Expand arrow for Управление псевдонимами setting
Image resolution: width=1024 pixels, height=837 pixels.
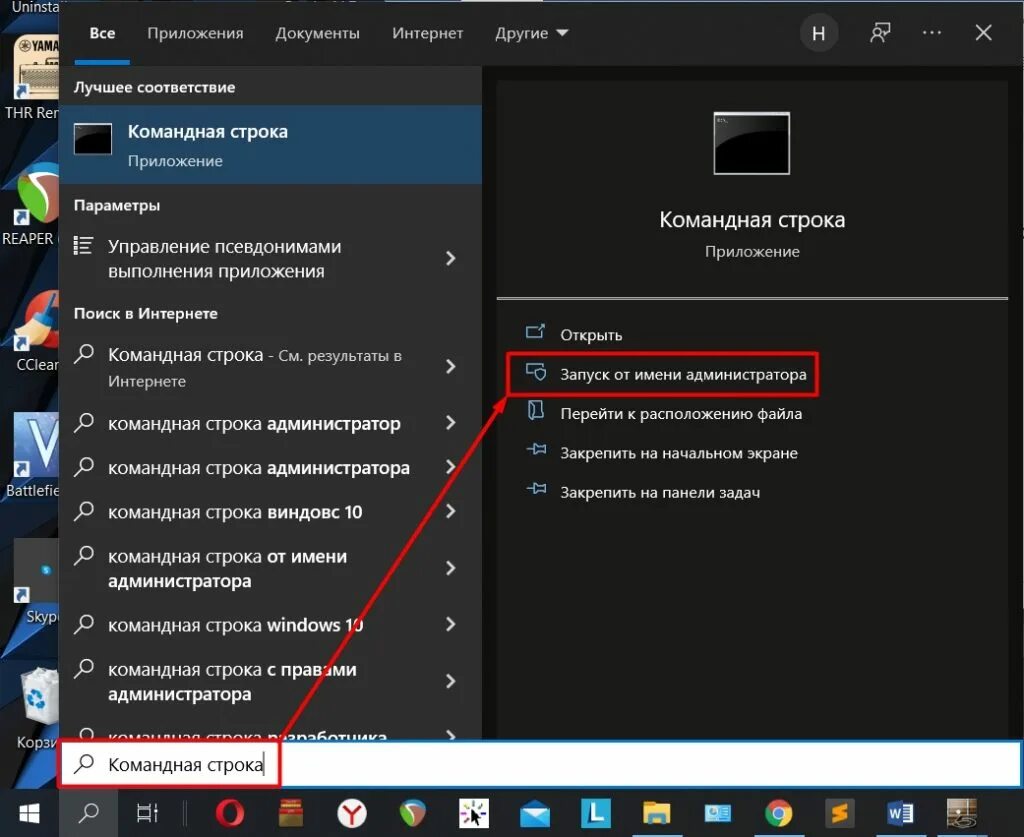451,259
